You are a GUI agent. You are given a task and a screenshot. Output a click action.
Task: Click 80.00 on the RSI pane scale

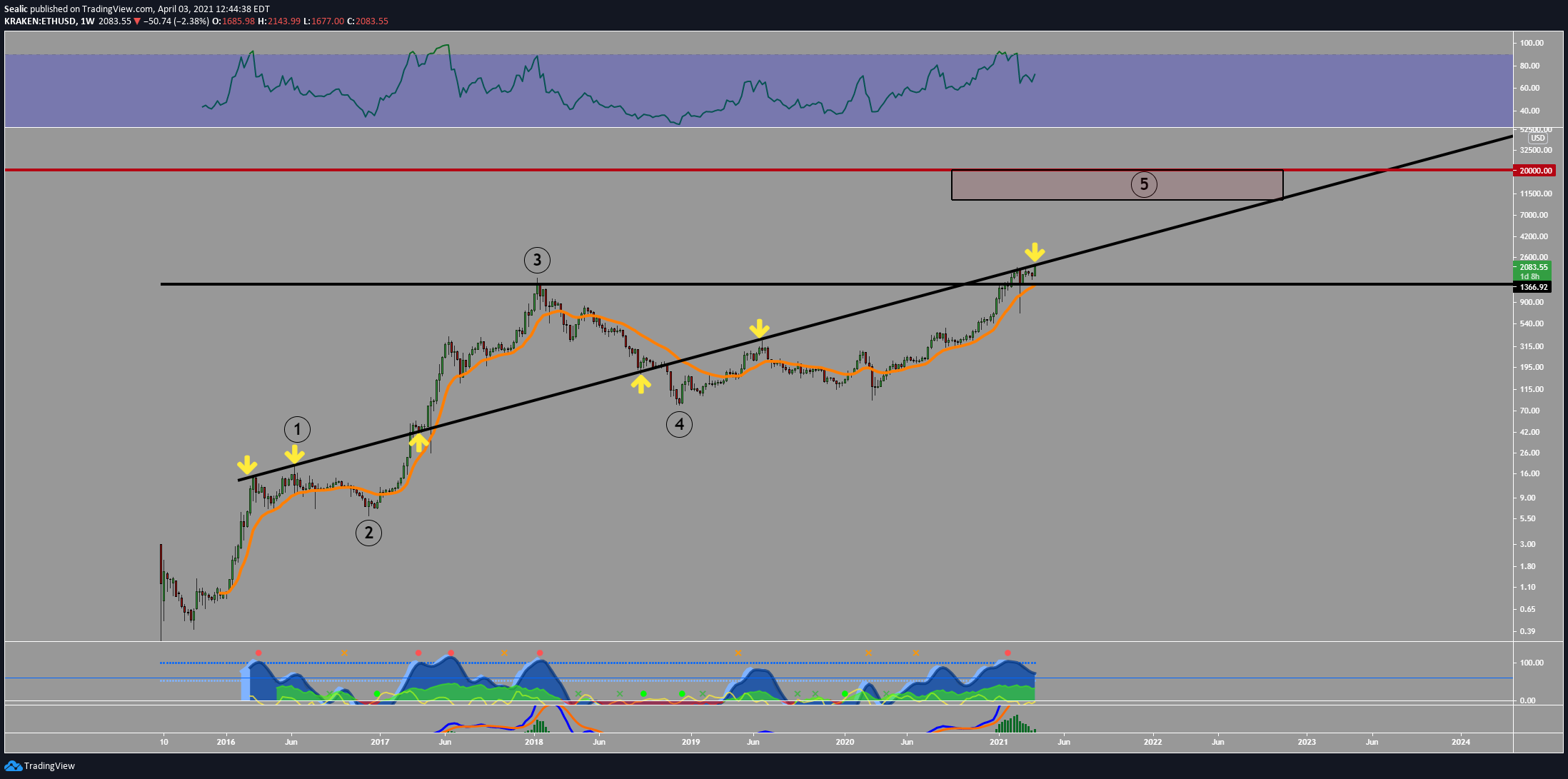(1529, 66)
